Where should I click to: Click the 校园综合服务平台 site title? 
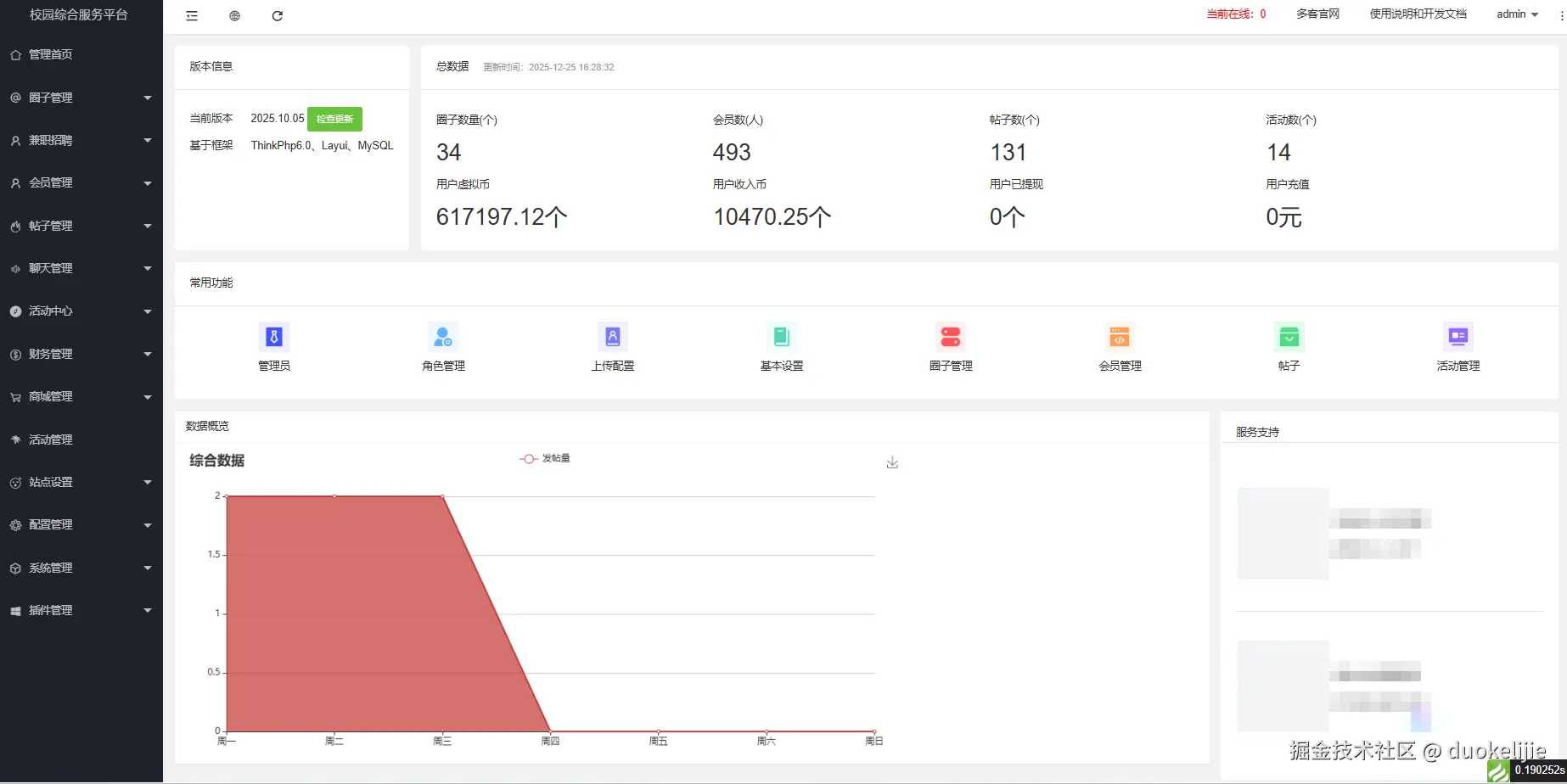79,14
